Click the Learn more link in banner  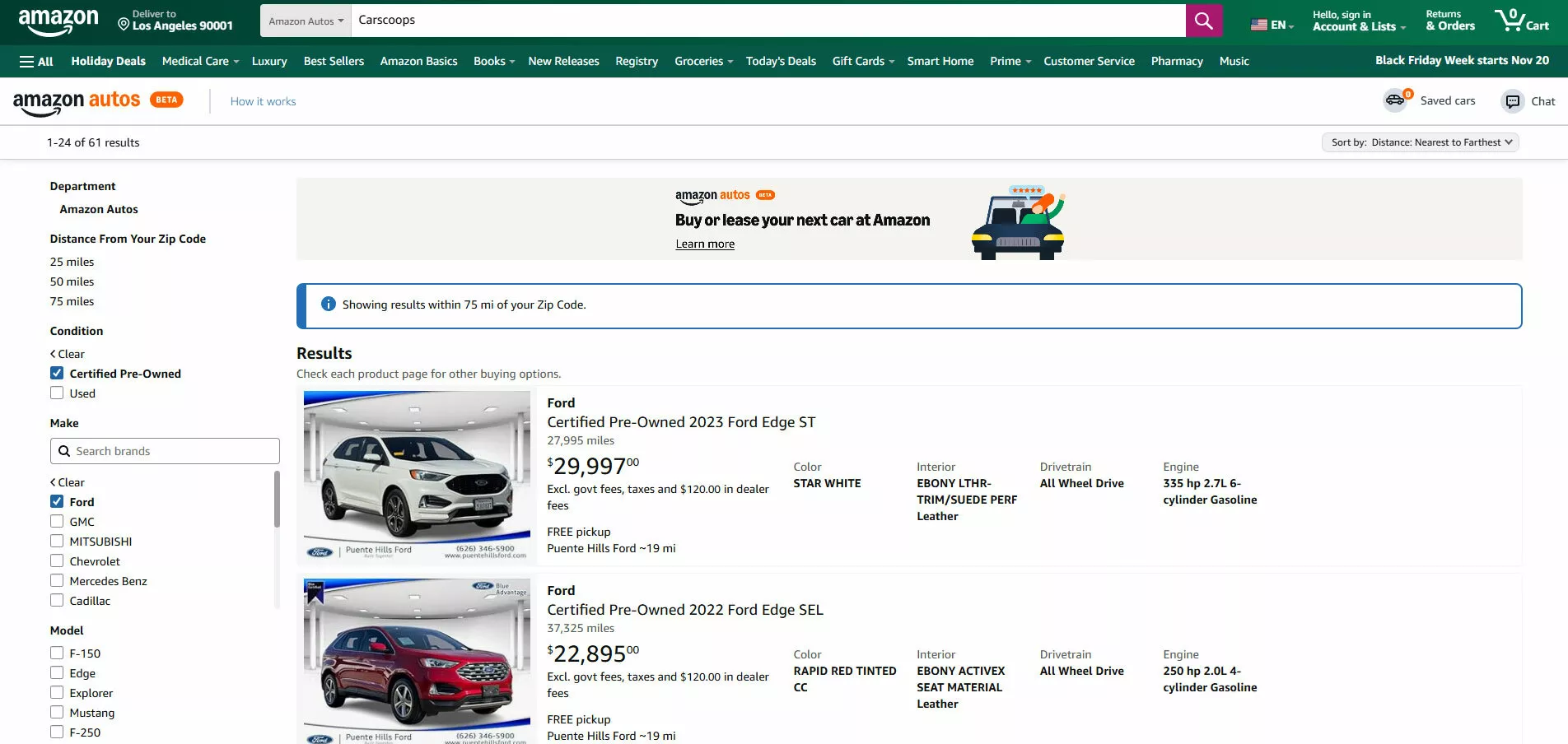coord(705,244)
